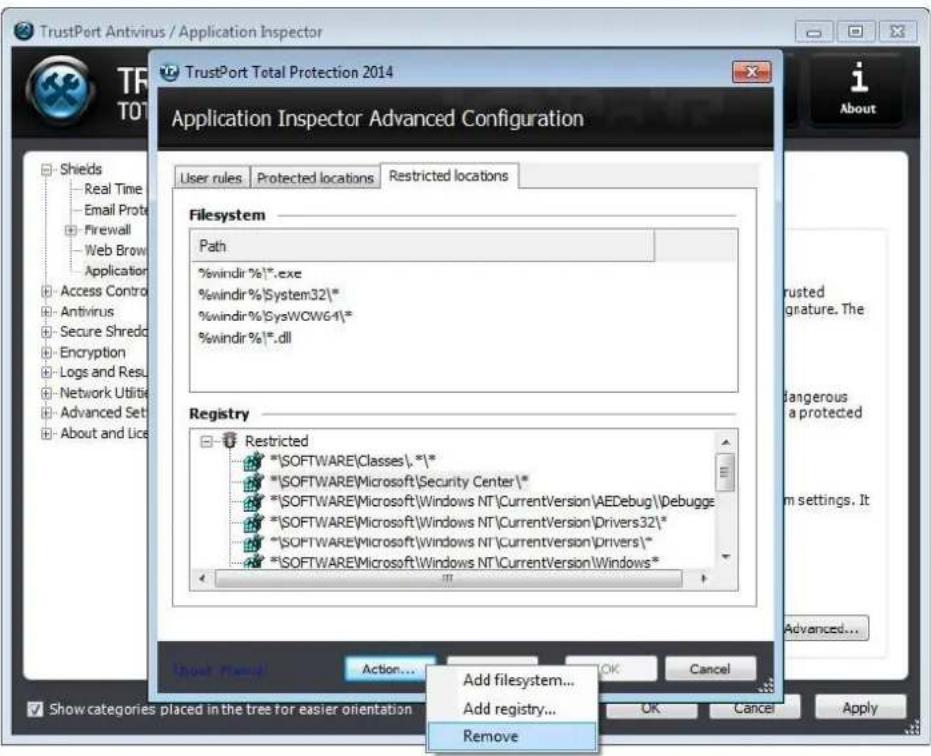Screen dimensions: 931x756
Task: Select the SOFTWARE\Microsoft\Security Center registry entry
Action: pyautogui.click(x=399, y=482)
